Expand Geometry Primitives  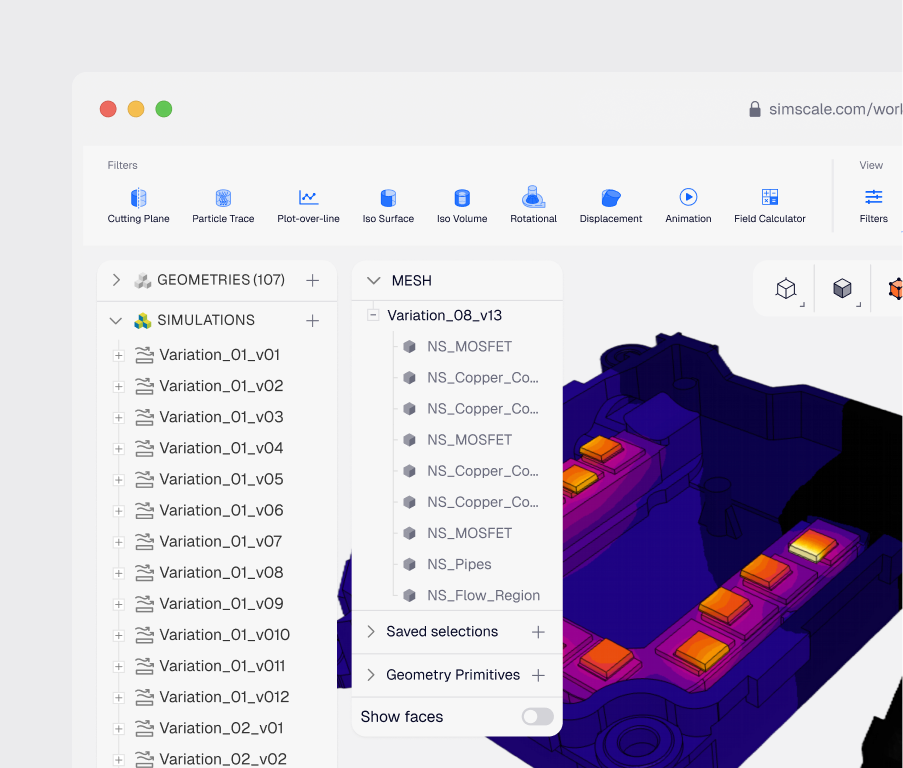371,675
